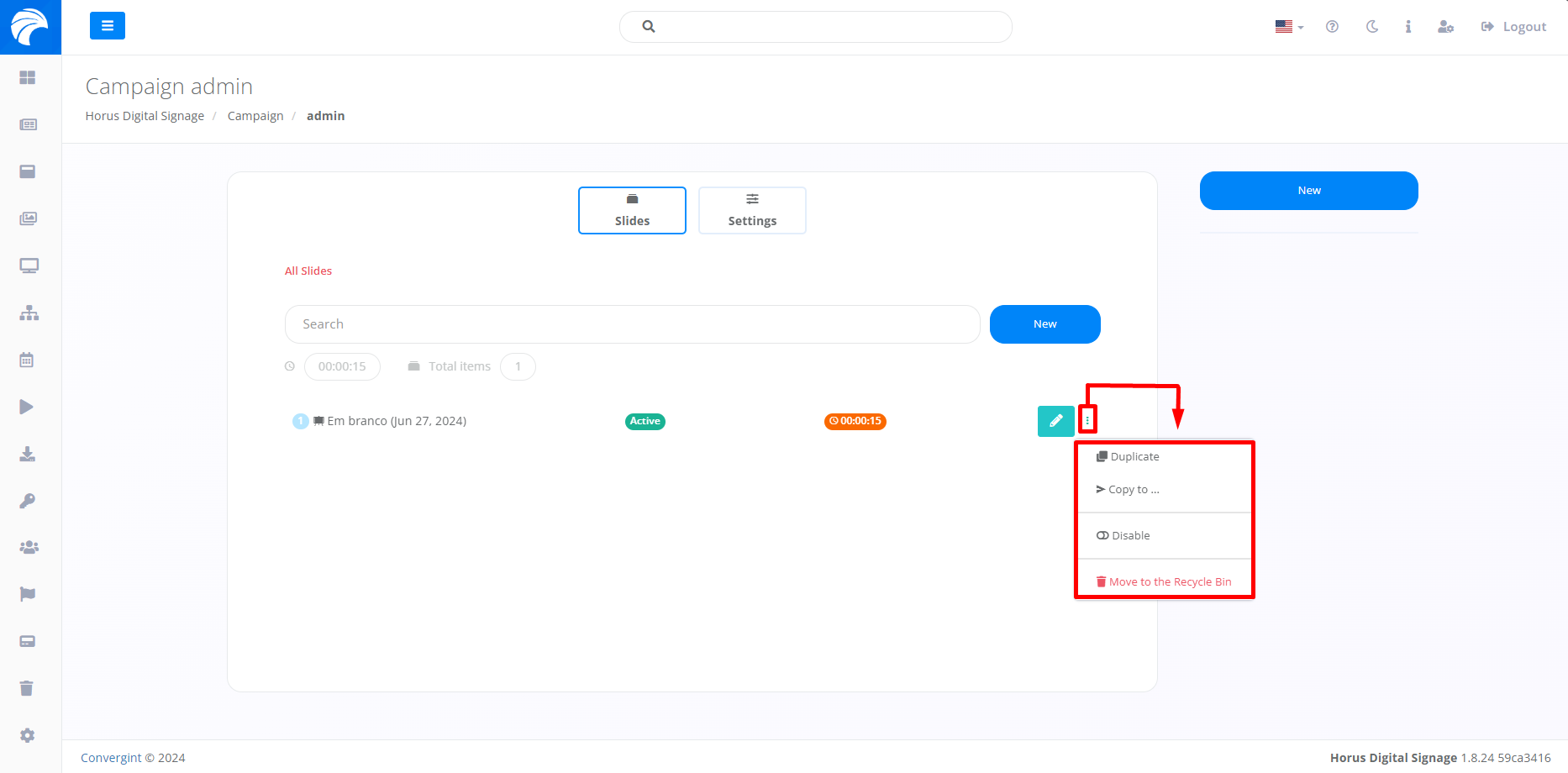This screenshot has width=1568, height=773.
Task: Click the settings gear icon in sidebar
Action: 28,736
